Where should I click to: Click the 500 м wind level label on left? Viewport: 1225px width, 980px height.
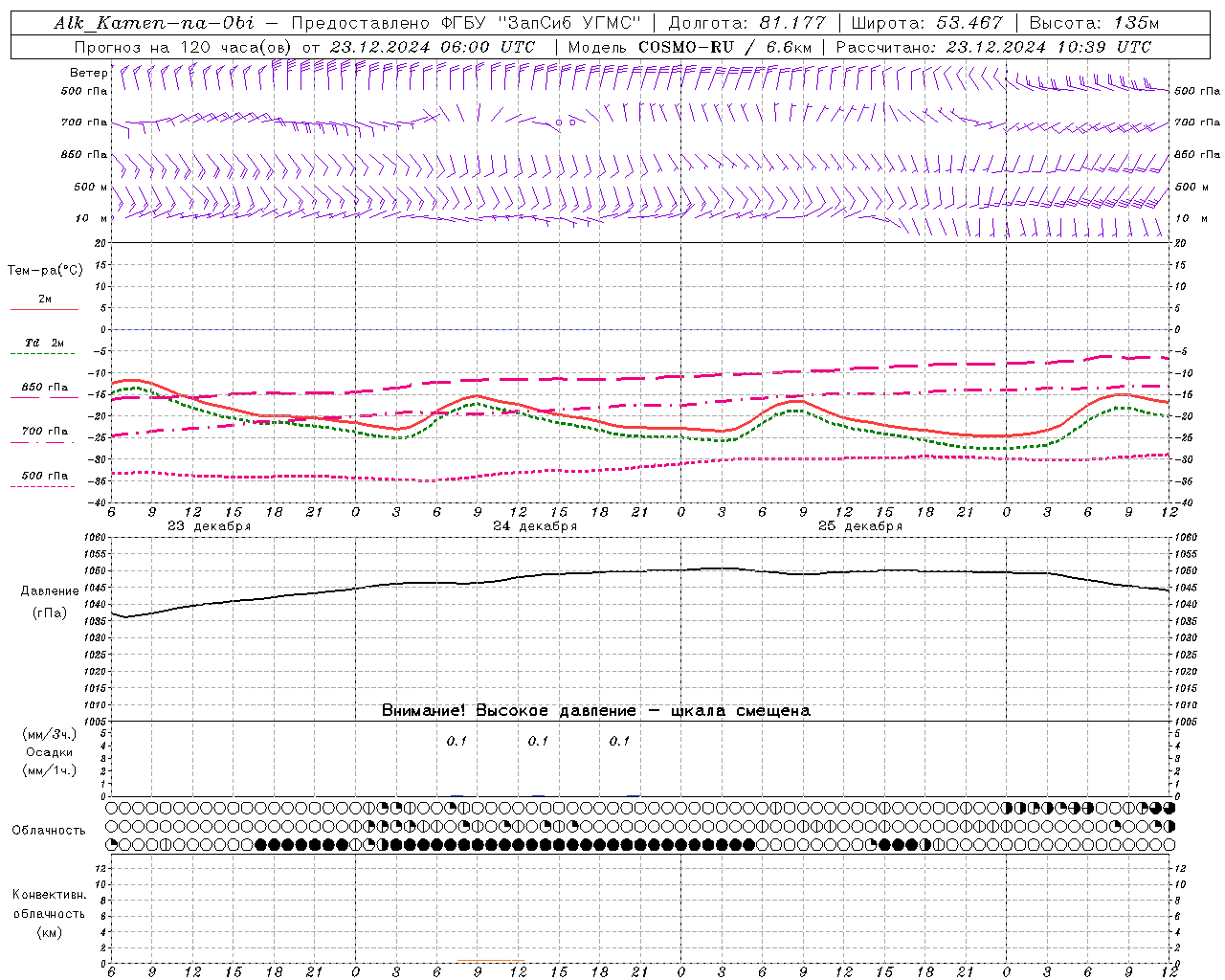[x=85, y=187]
